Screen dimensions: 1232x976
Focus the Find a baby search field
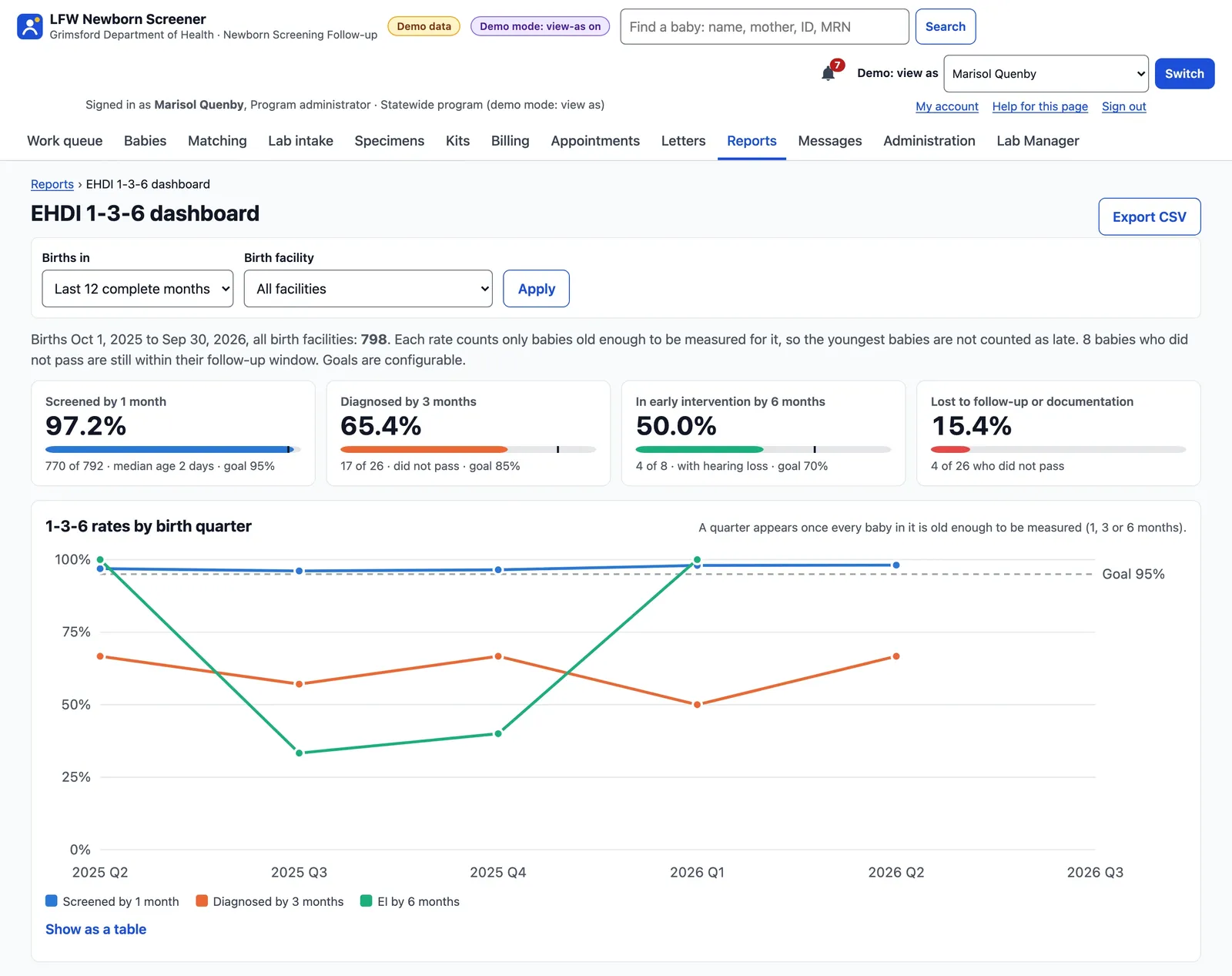click(765, 27)
